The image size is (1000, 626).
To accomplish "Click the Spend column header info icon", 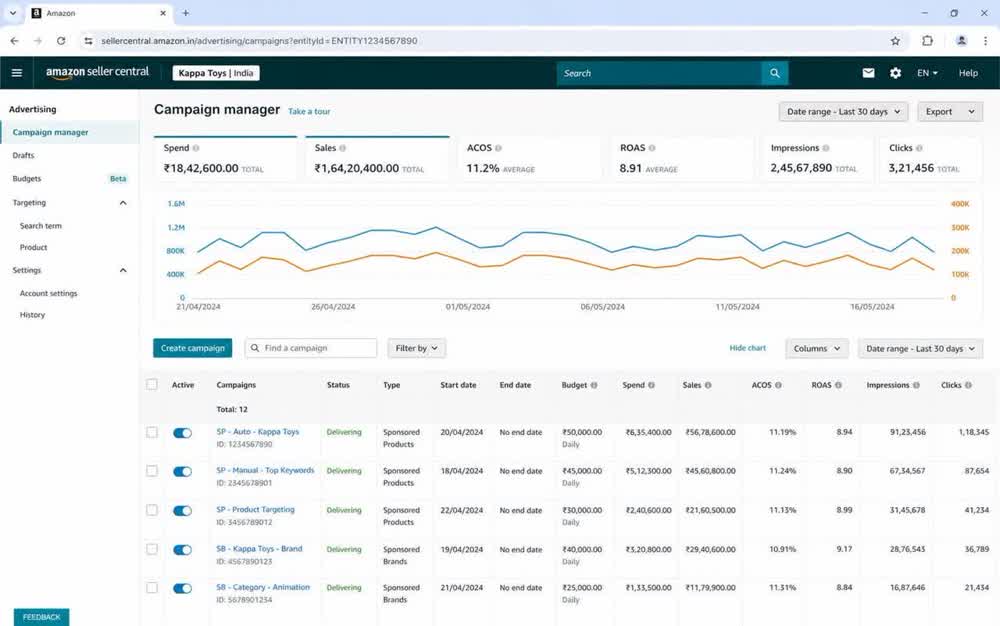I will [x=651, y=385].
